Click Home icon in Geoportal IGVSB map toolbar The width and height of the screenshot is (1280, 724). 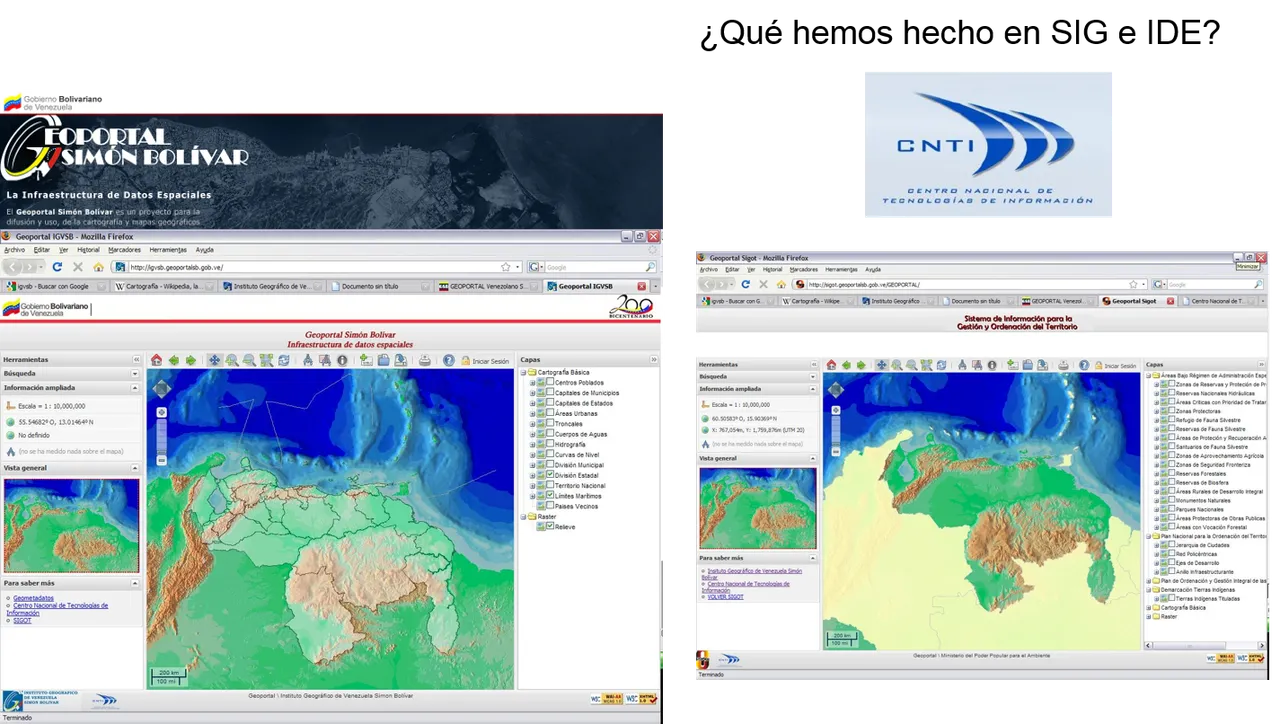pos(156,360)
